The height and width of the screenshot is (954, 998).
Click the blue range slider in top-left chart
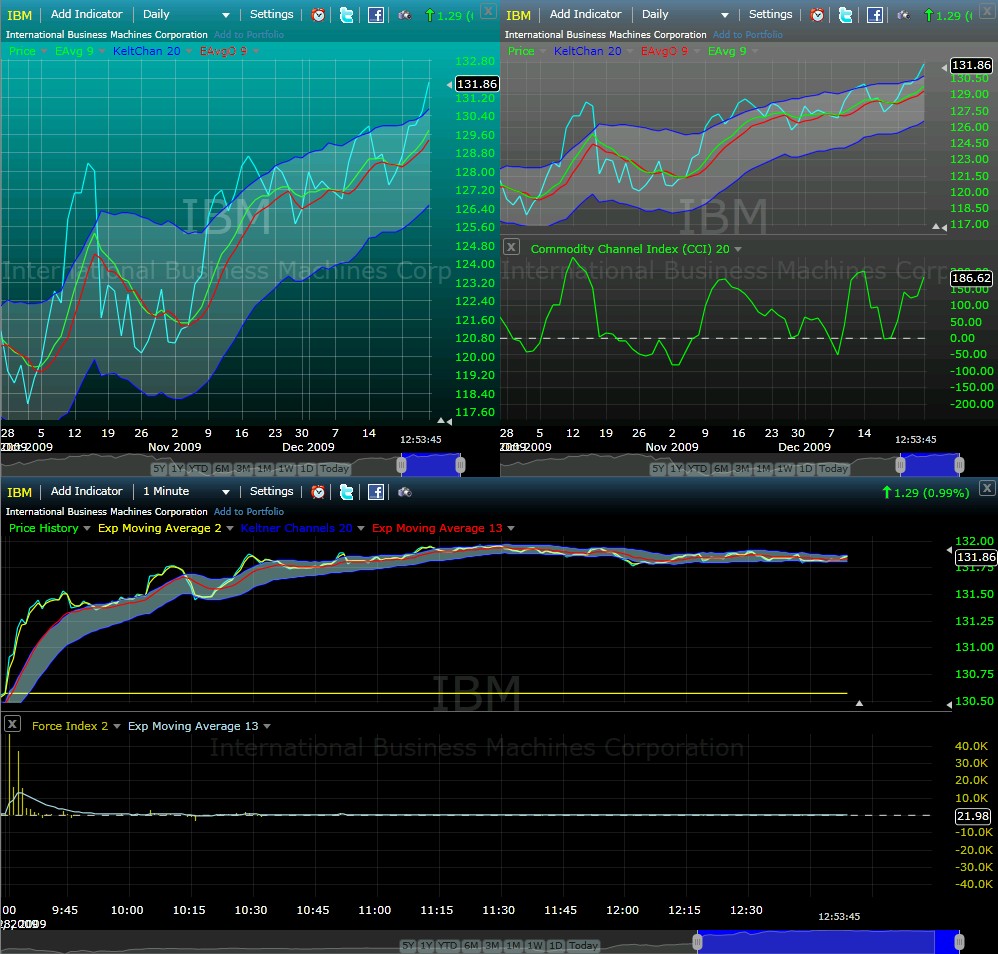tap(431, 465)
